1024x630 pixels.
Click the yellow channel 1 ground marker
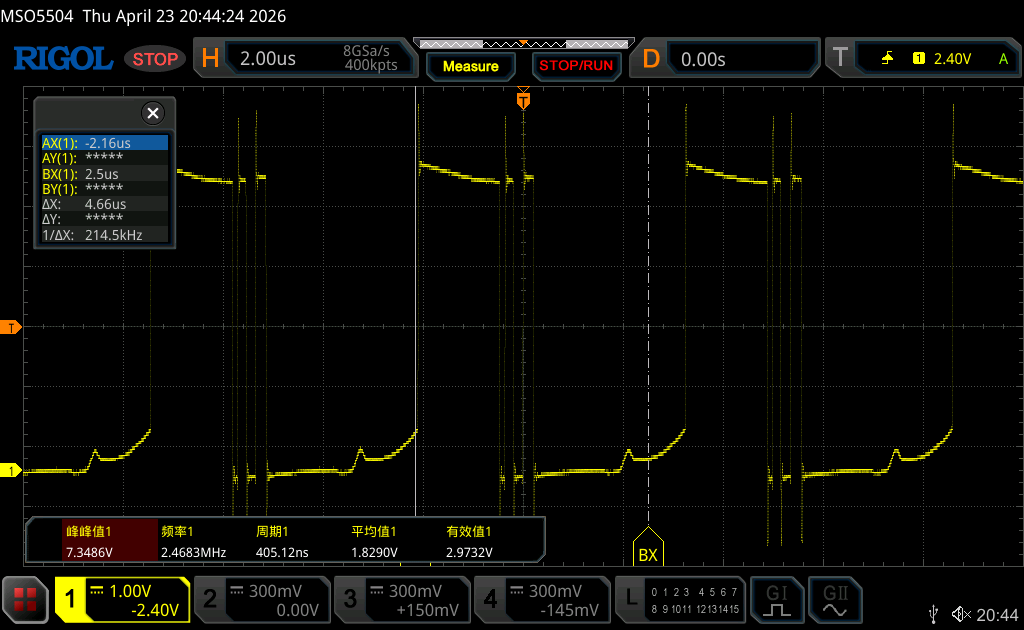click(11, 470)
